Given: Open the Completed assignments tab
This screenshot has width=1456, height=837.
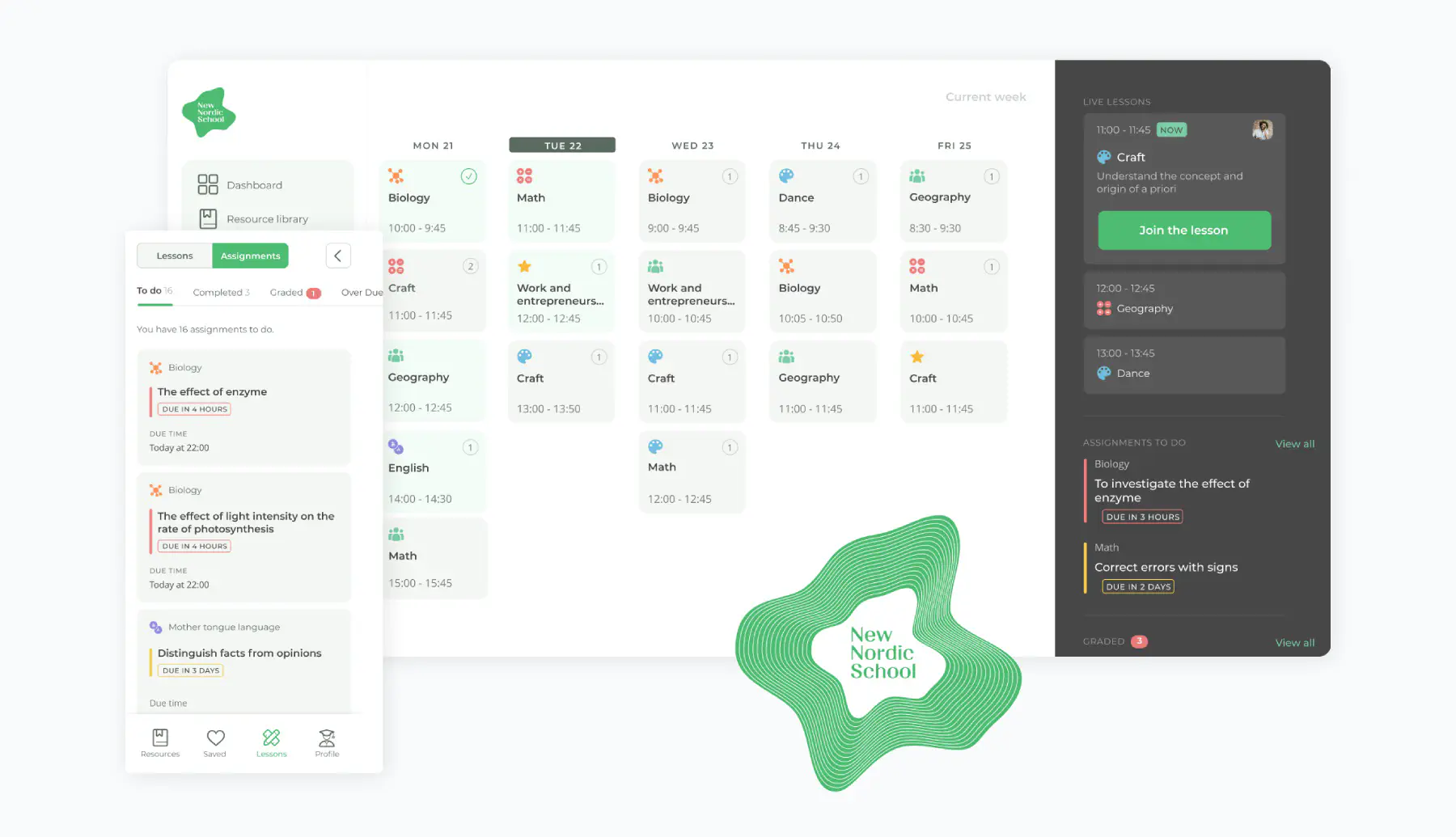Looking at the screenshot, I should [x=220, y=293].
